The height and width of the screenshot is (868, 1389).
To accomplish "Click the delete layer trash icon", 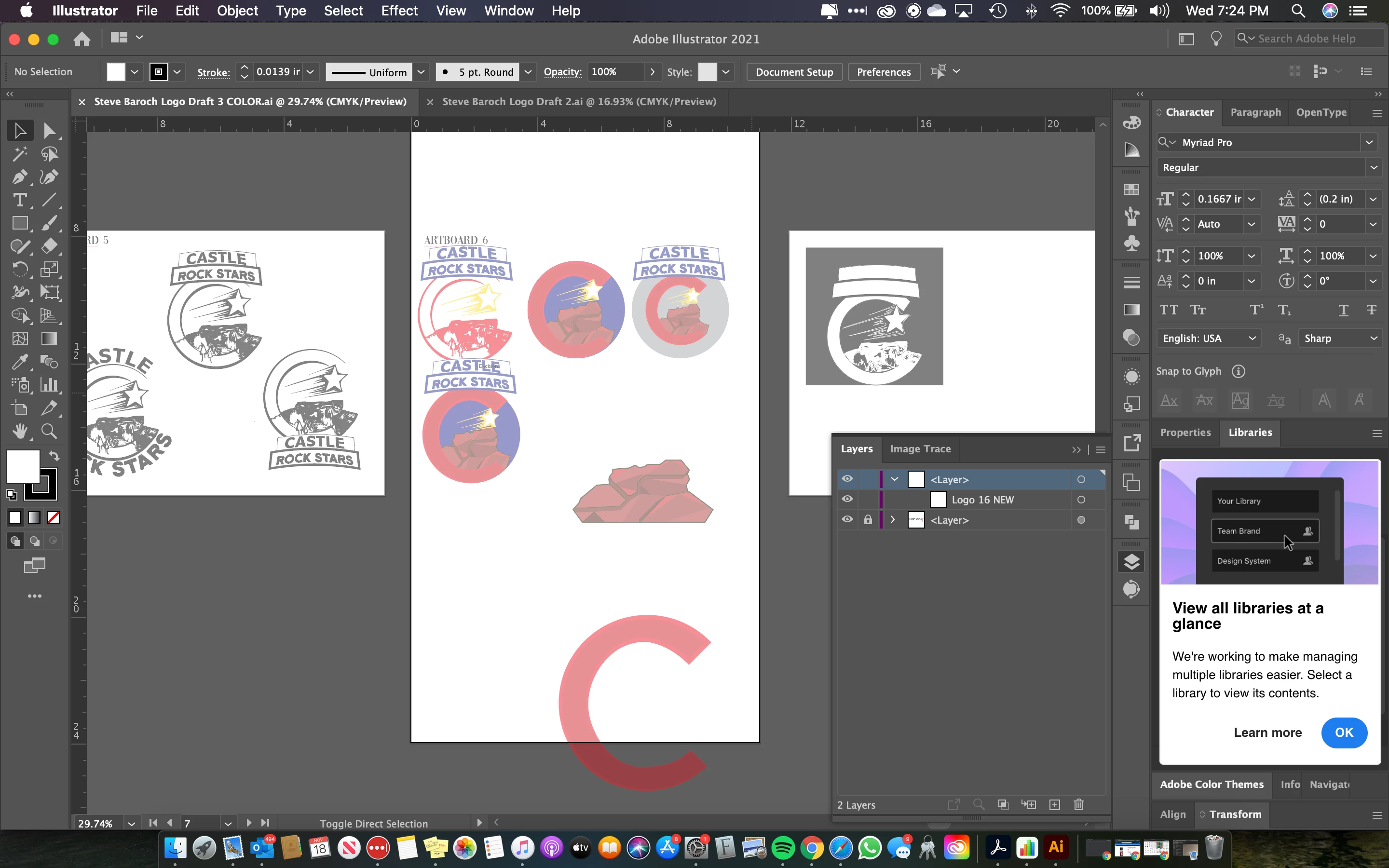I will 1078,804.
